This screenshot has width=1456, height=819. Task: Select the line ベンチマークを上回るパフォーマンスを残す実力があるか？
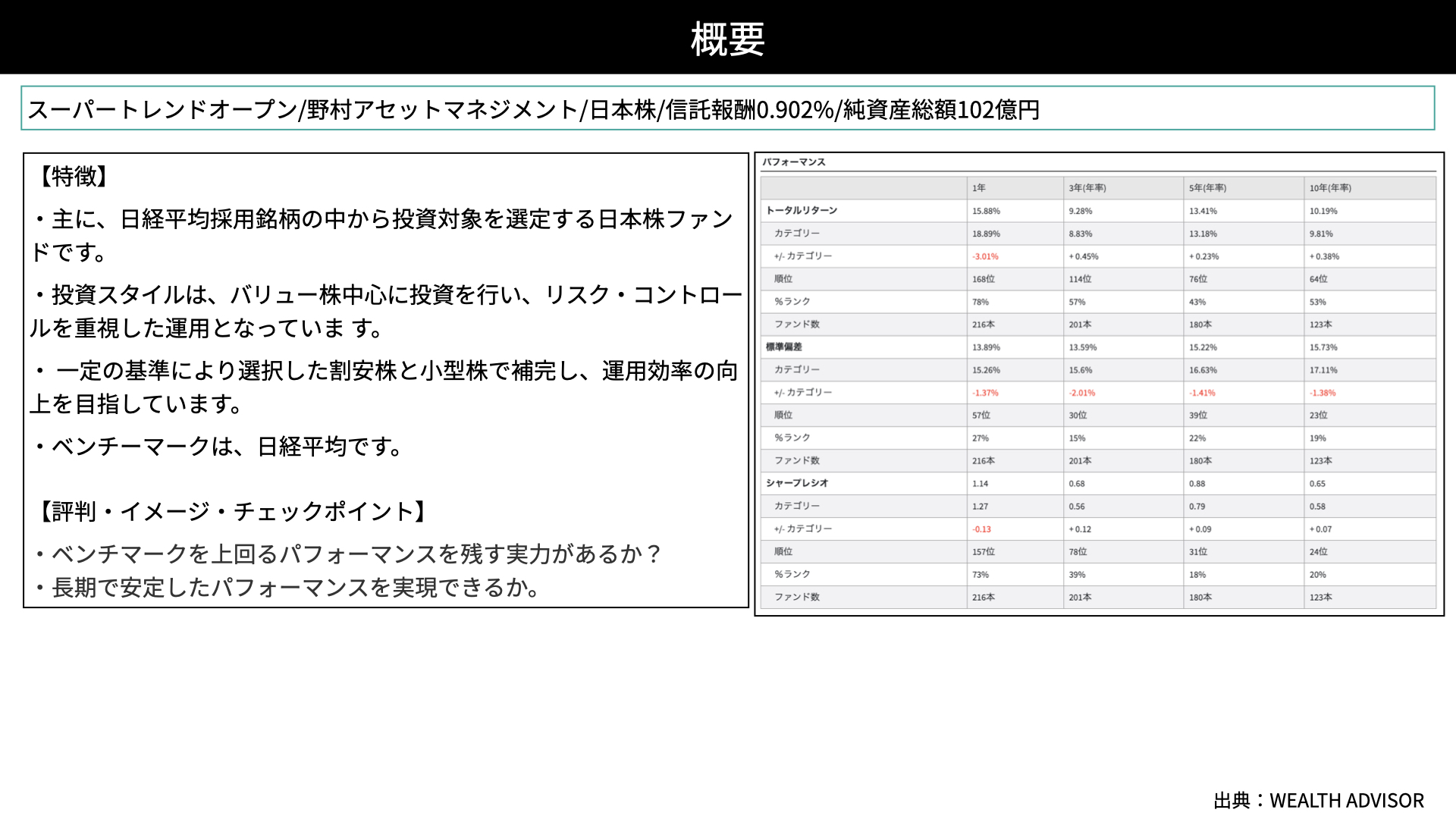(348, 554)
